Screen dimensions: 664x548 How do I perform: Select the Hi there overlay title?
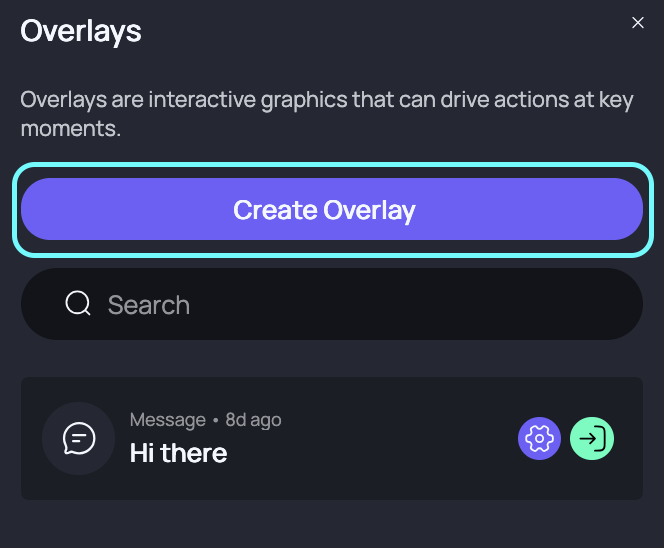178,453
